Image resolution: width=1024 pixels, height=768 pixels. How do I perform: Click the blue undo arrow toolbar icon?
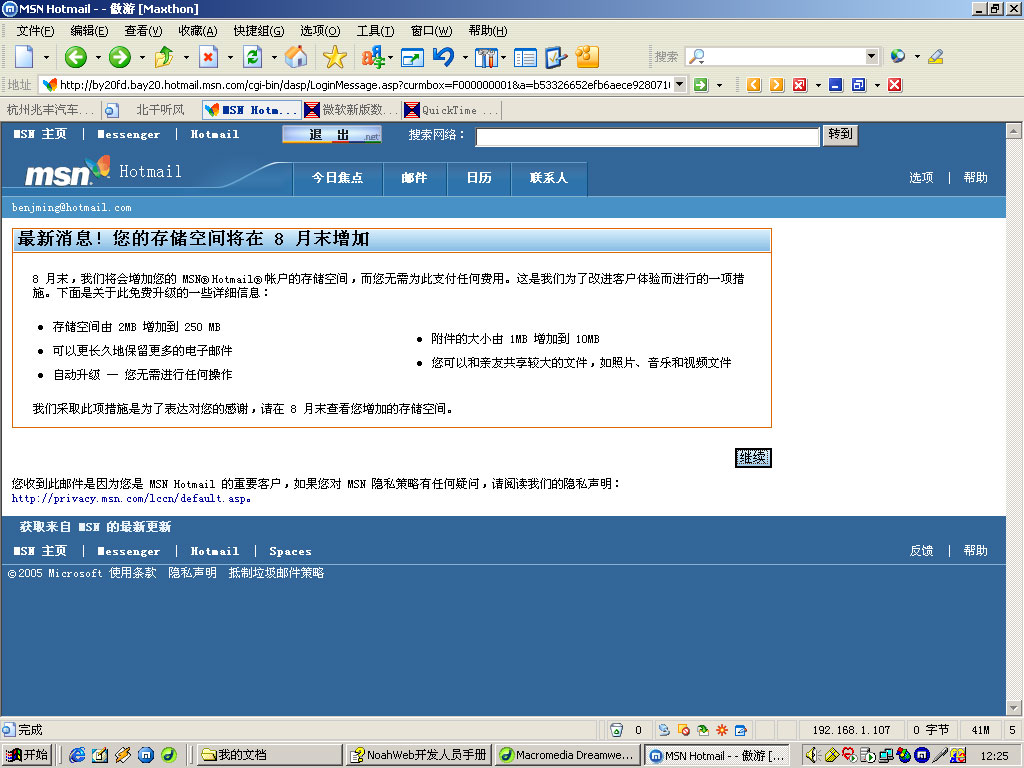click(x=443, y=57)
